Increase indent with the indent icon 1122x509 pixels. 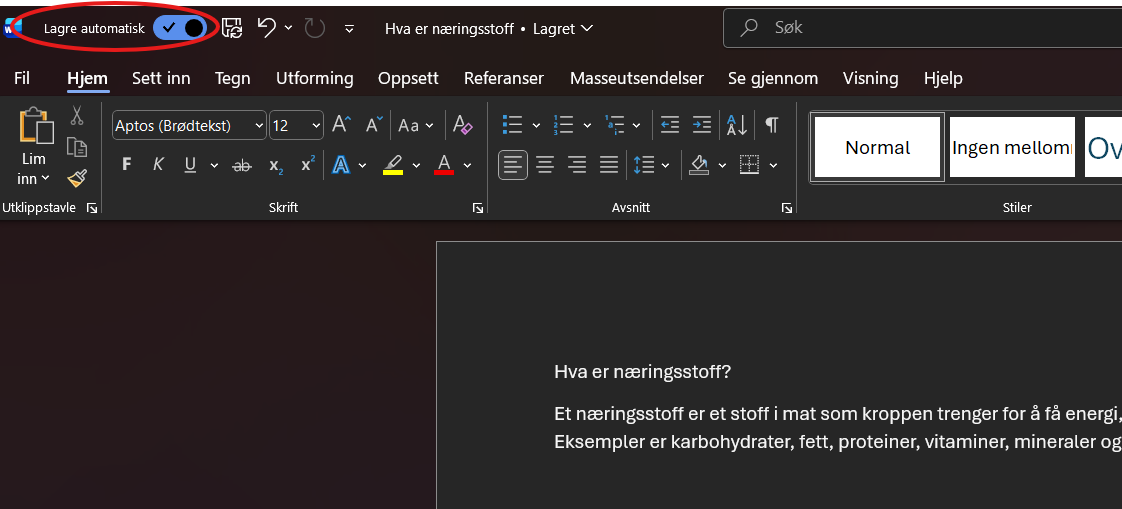pyautogui.click(x=702, y=125)
